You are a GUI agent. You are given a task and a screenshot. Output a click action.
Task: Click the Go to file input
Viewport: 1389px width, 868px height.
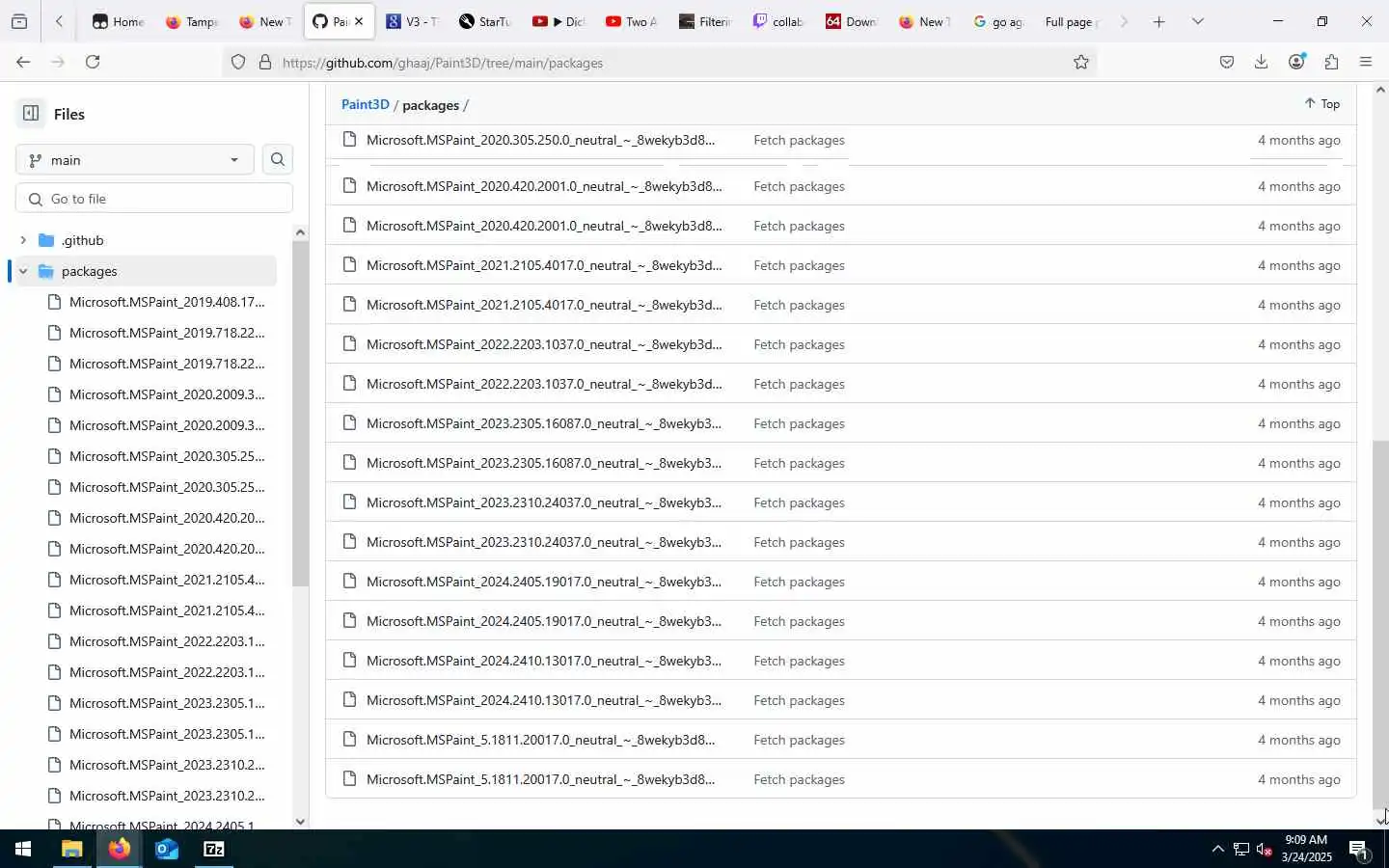154,199
